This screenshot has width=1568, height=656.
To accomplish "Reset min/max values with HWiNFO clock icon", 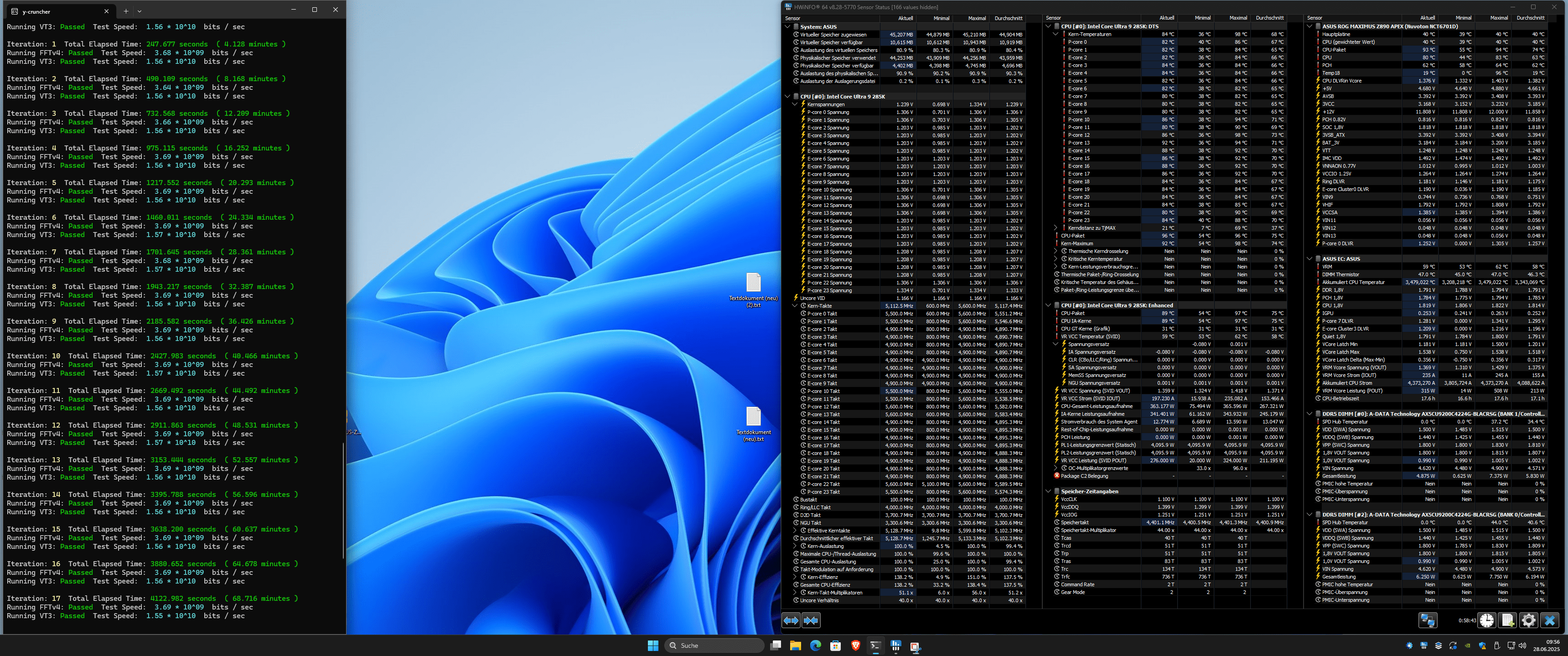I will tap(1487, 620).
